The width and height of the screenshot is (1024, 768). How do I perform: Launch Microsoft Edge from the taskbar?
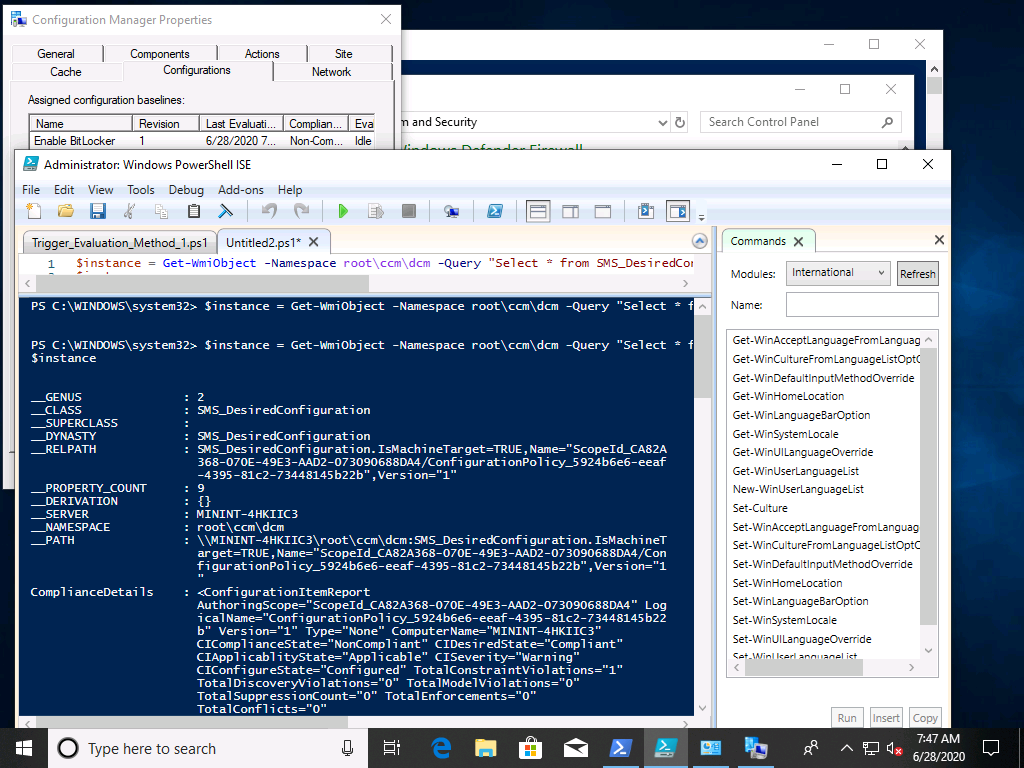coord(441,748)
